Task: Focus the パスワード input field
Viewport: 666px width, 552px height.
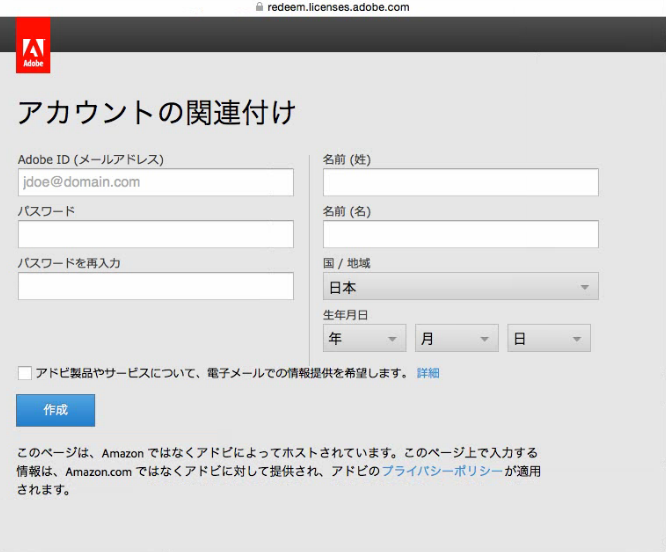Action: click(155, 234)
